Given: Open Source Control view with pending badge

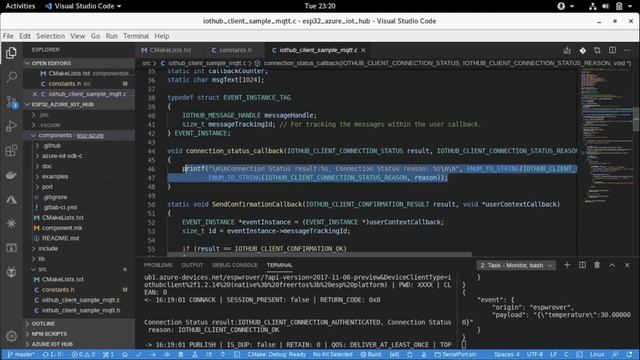Looking at the screenshot, I should tap(11, 102).
